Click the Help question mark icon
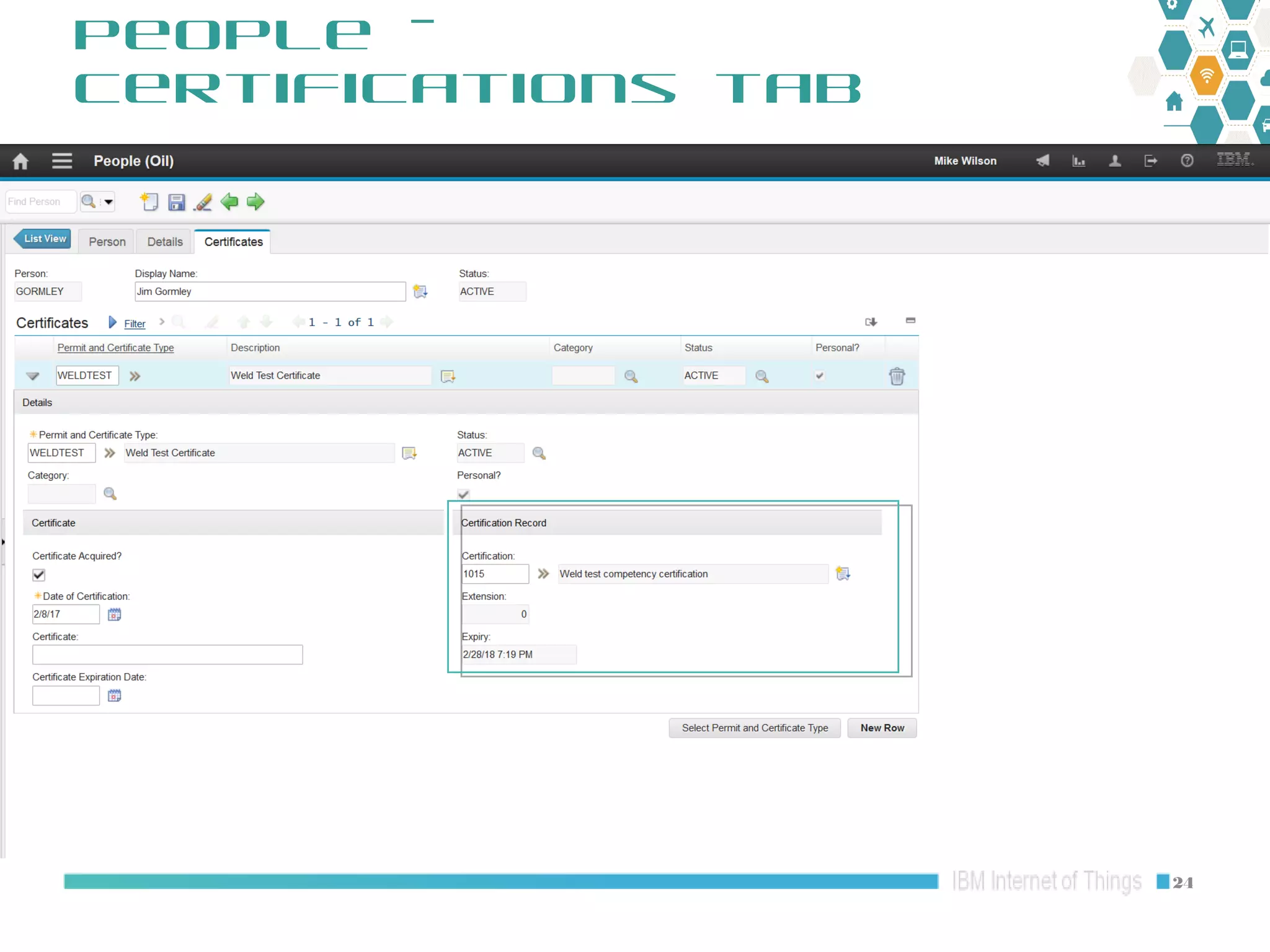Image resolution: width=1270 pixels, height=952 pixels. coord(1187,161)
